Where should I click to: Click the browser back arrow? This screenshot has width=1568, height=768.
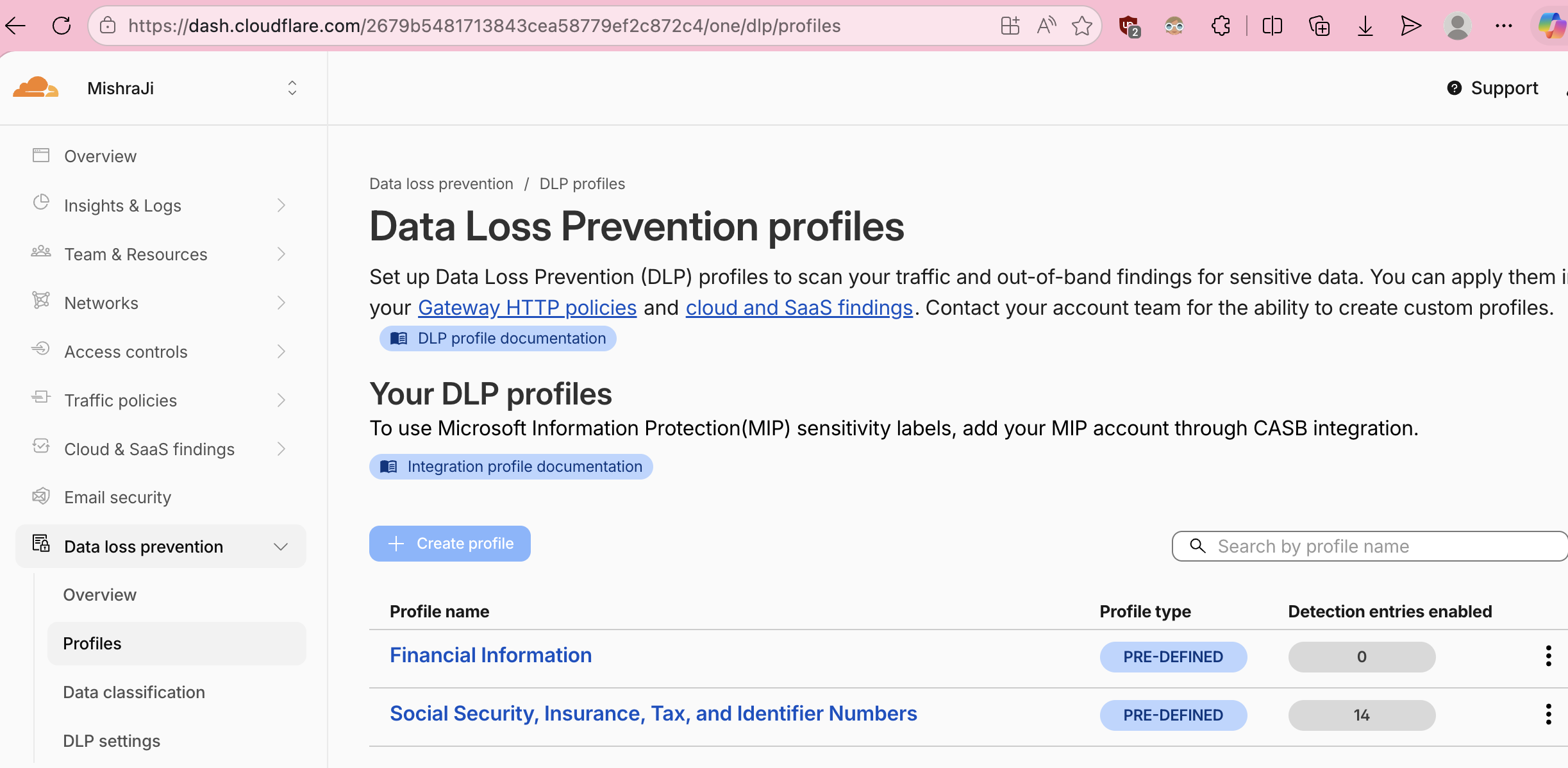coord(15,26)
